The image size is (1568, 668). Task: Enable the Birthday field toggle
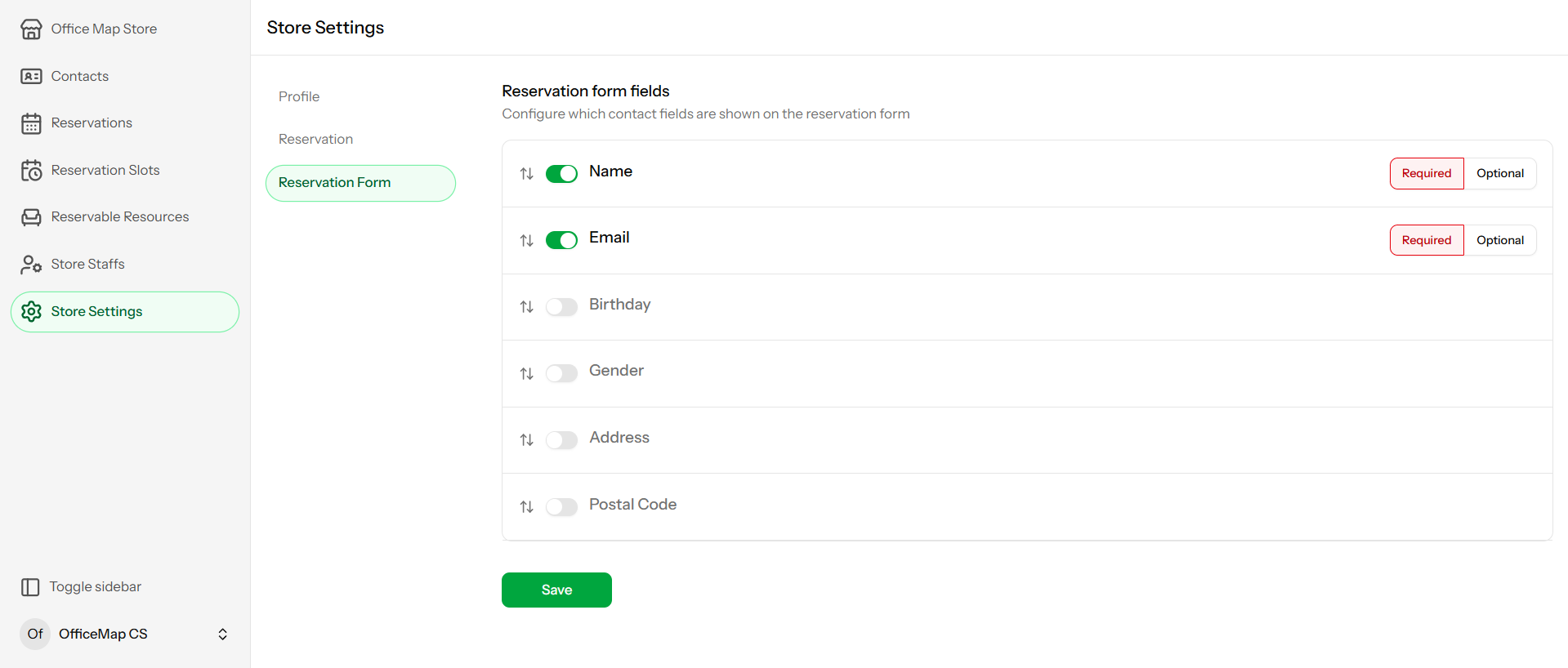(x=561, y=307)
